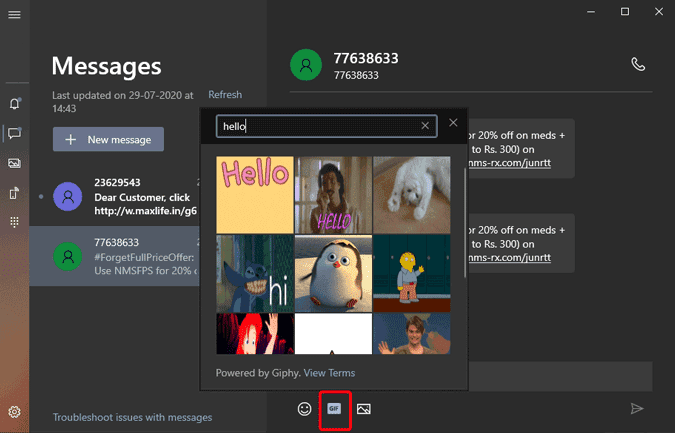Open the Calls dial pad icon
The height and width of the screenshot is (433, 675).
point(14,222)
